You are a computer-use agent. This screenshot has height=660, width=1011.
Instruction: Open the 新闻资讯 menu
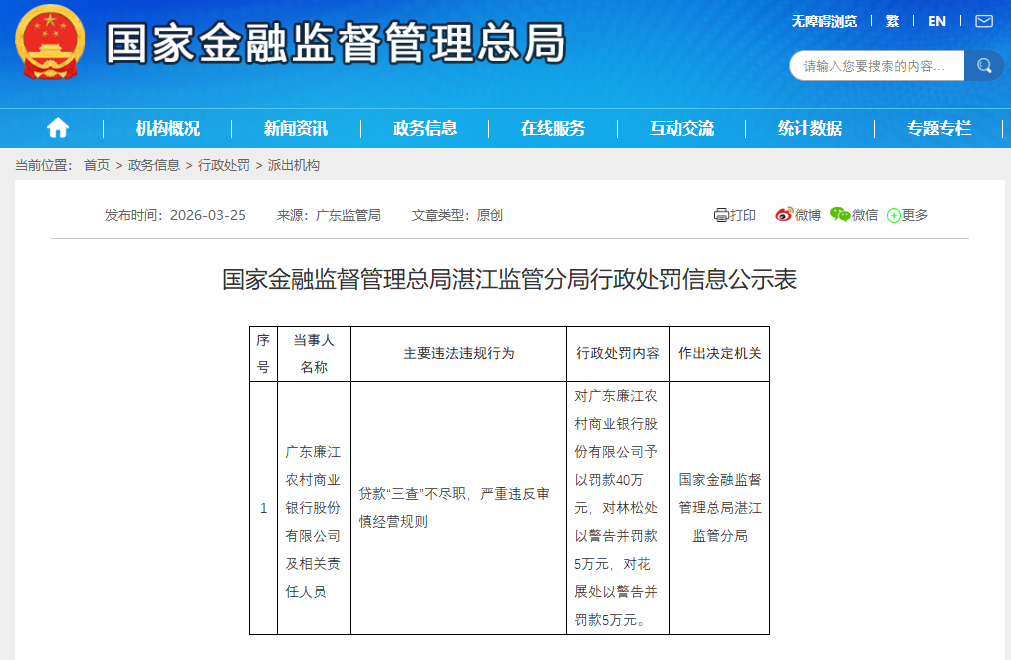(296, 128)
